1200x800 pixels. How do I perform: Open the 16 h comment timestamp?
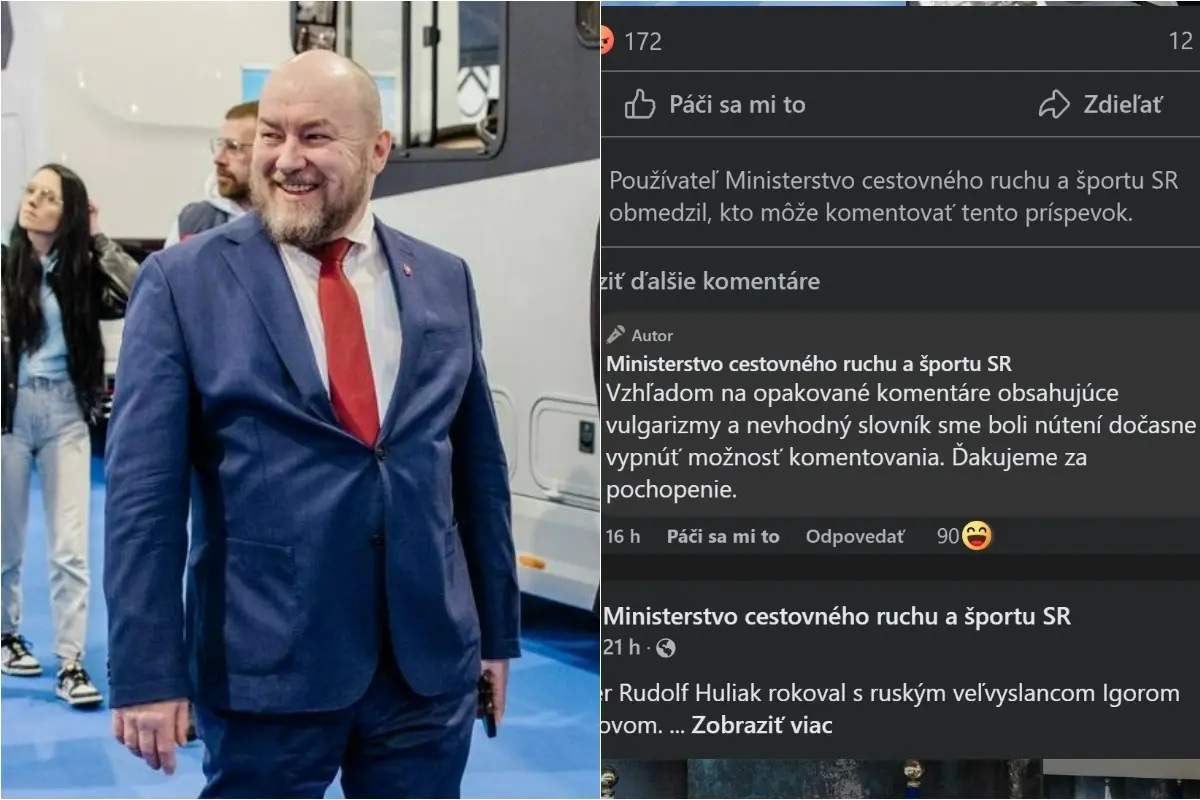(x=623, y=537)
